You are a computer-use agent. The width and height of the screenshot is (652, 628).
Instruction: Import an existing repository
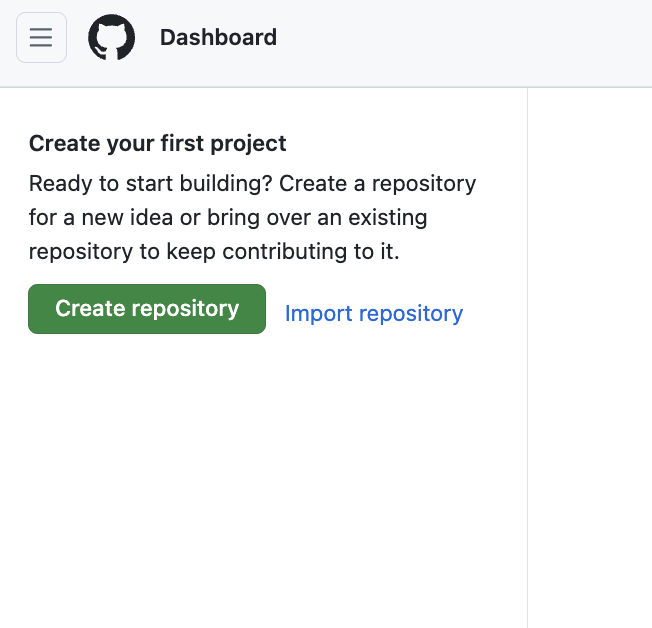[373, 314]
